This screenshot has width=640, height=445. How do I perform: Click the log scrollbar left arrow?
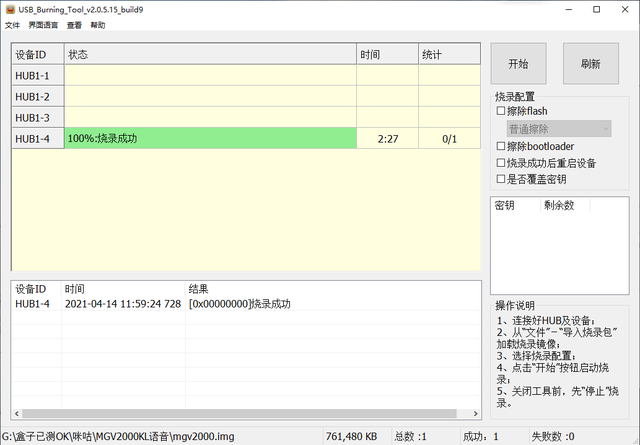tap(17, 414)
